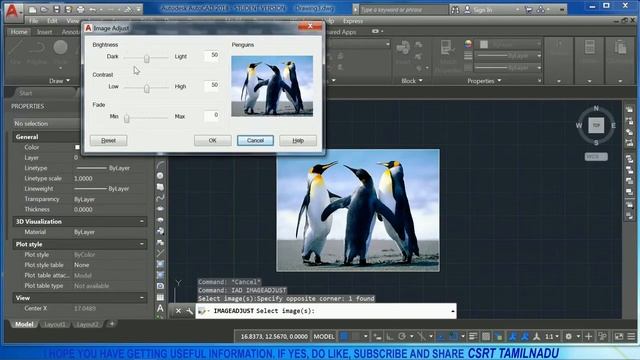Click the Plot printer icon in quick access toolbar
This screenshot has height=360, width=640.
(x=81, y=9)
